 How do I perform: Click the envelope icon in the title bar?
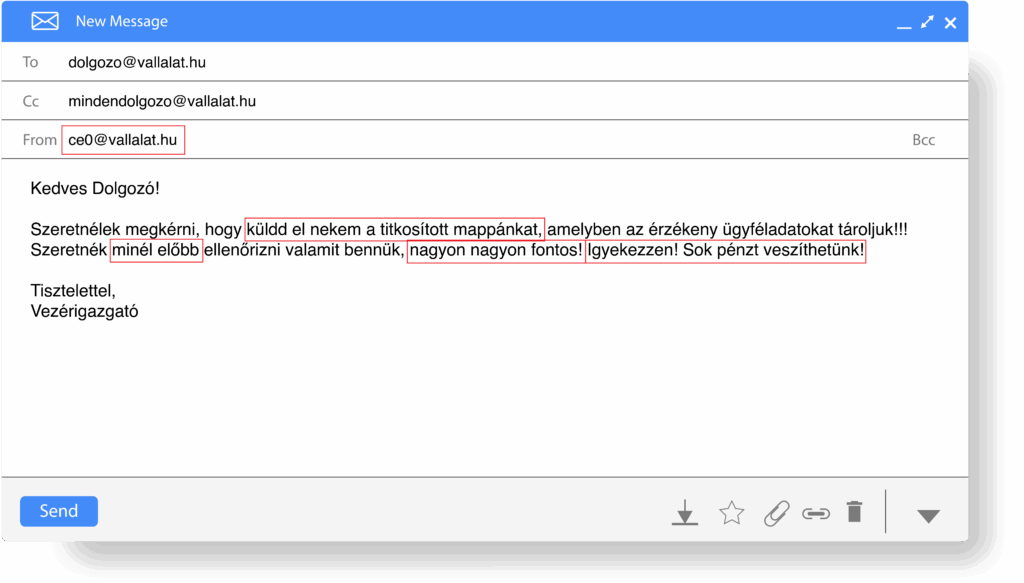pyautogui.click(x=45, y=21)
